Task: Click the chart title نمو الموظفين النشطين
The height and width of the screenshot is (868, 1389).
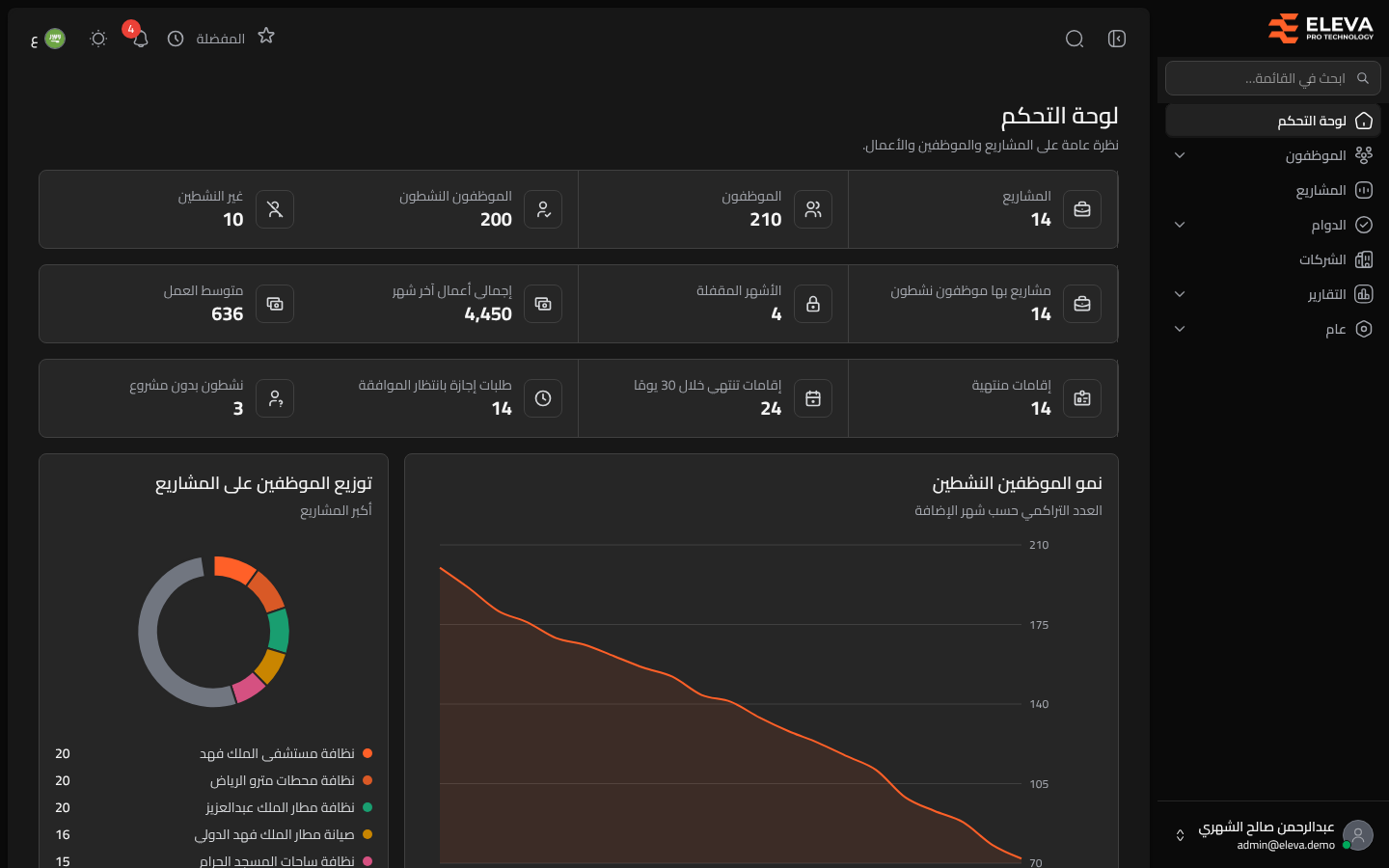Action: [1017, 483]
